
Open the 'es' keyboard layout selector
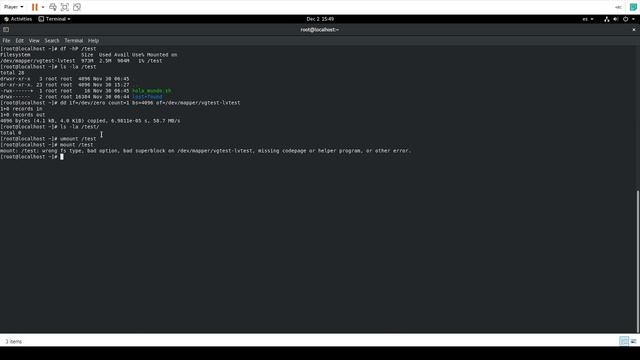coord(588,19)
